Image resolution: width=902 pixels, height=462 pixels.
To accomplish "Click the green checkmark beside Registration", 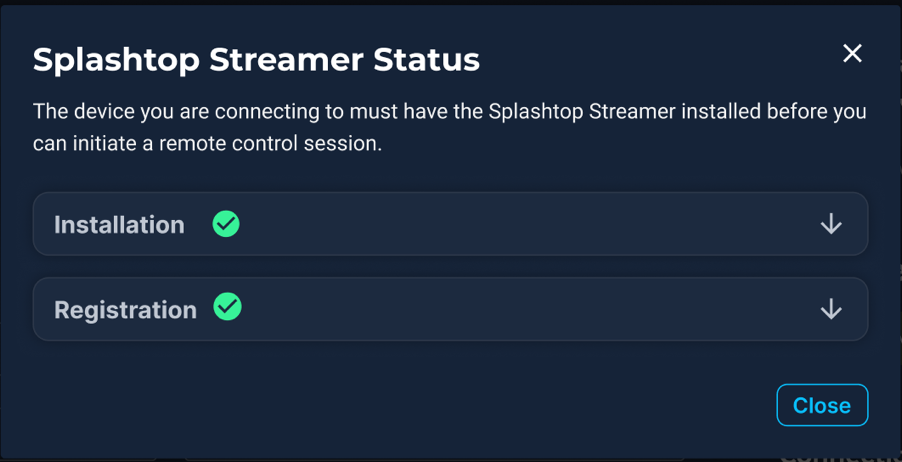I will pos(228,307).
